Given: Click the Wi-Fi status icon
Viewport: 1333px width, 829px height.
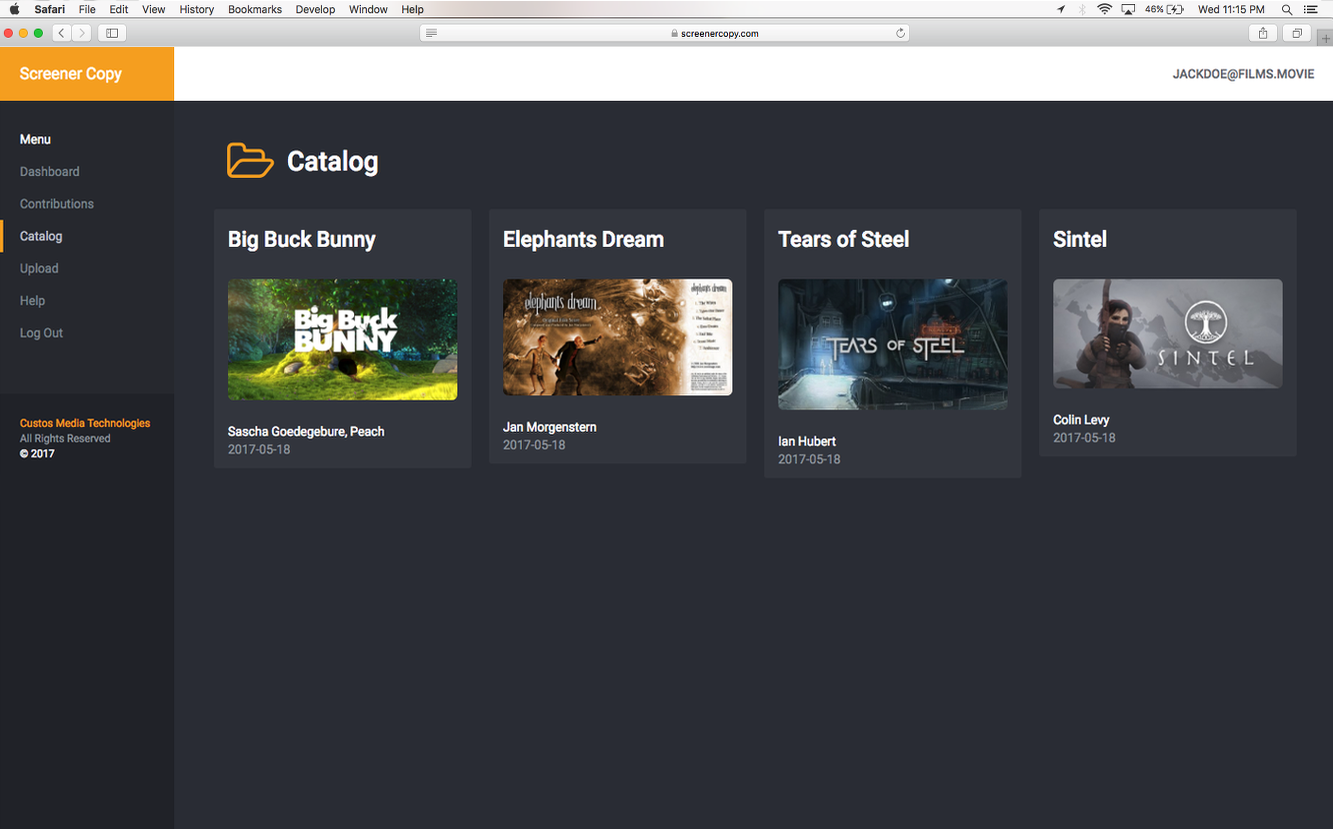Looking at the screenshot, I should (1104, 9).
